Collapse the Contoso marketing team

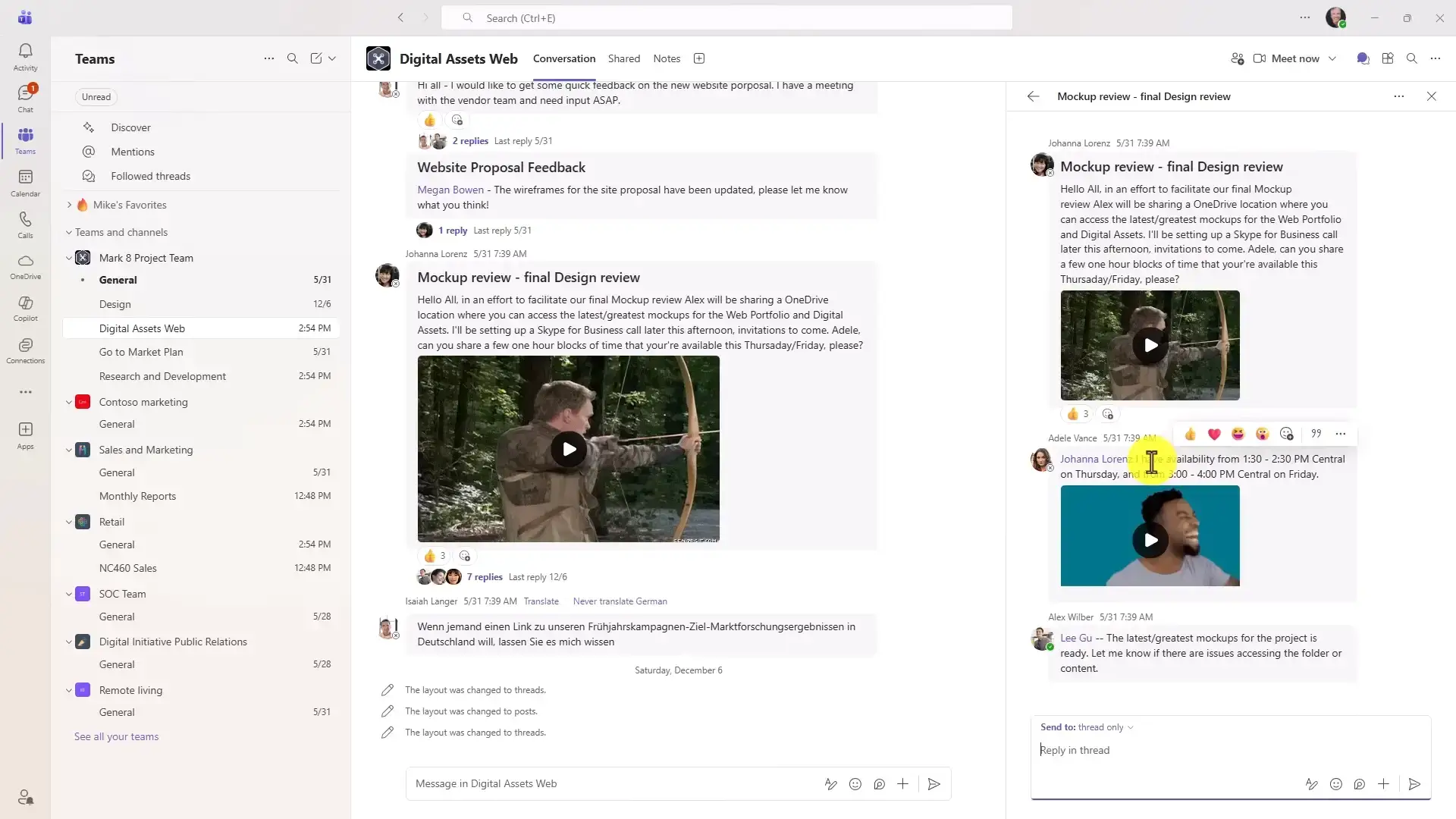[x=69, y=402]
